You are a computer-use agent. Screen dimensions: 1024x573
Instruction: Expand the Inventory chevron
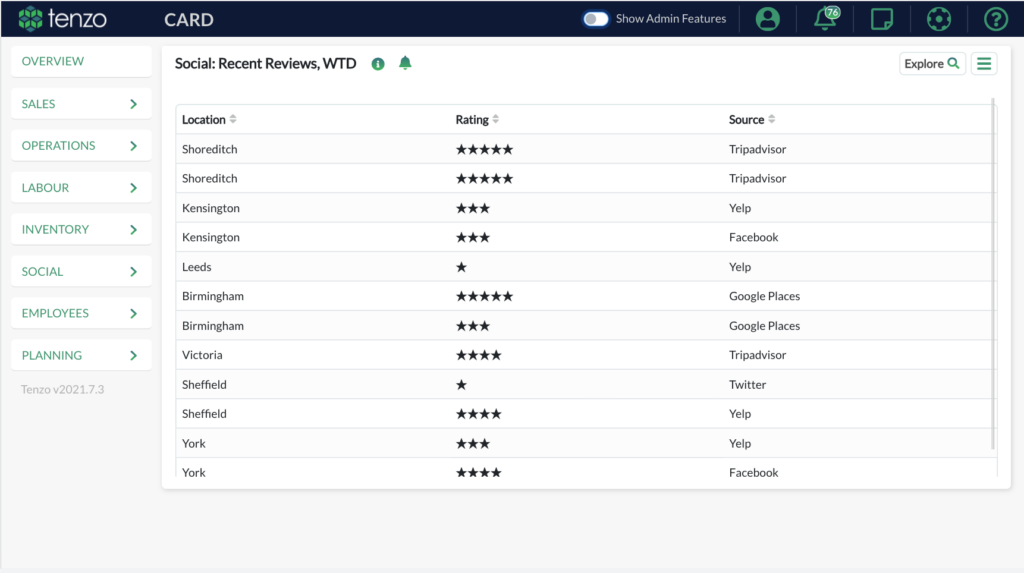(x=133, y=230)
